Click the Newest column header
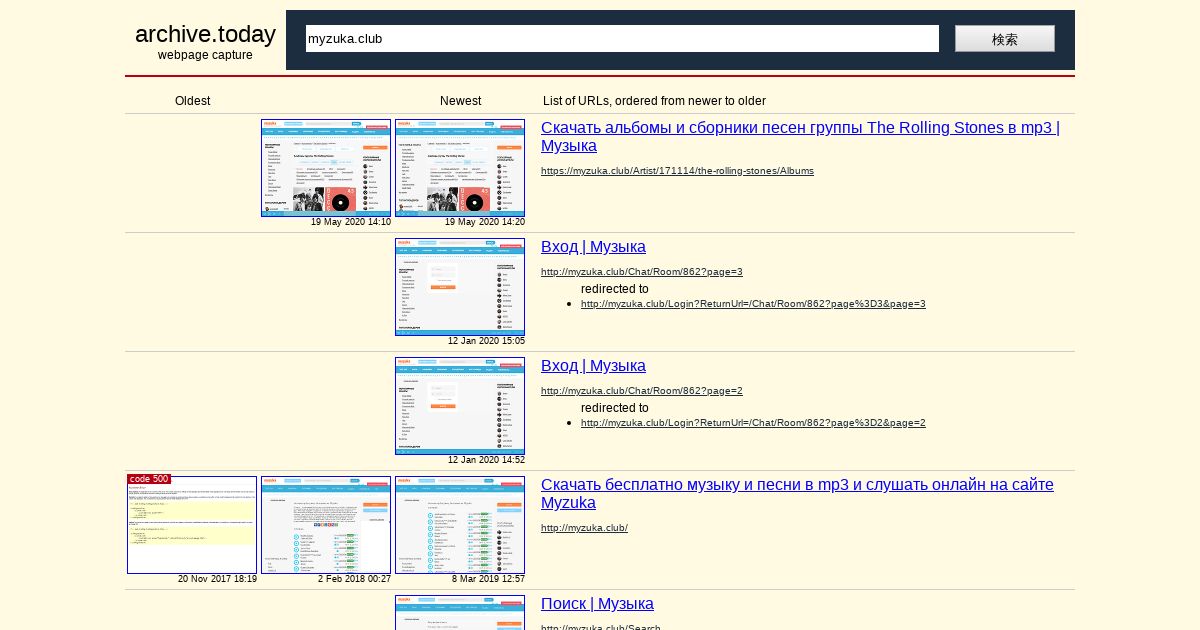1200x630 pixels. click(460, 101)
